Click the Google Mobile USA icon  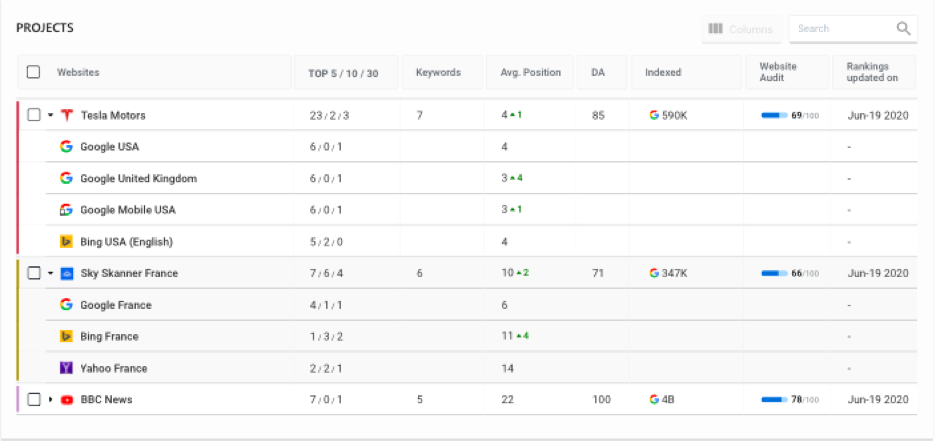(x=67, y=210)
